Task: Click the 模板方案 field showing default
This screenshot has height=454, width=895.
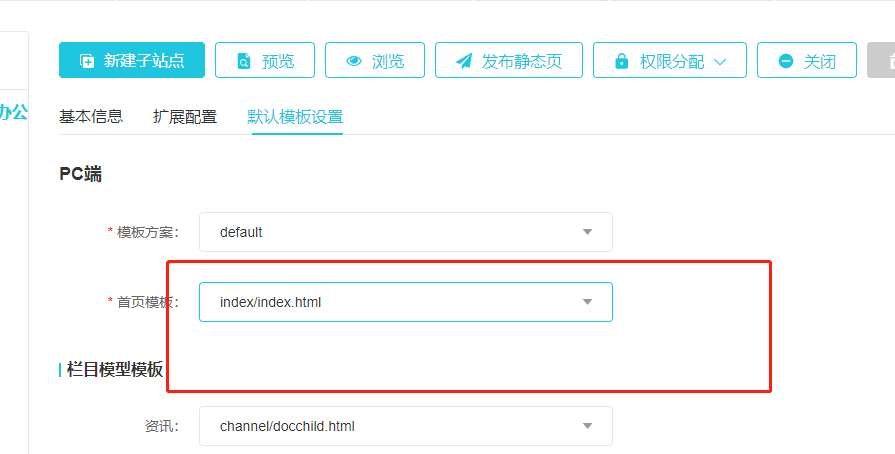Action: tap(241, 232)
